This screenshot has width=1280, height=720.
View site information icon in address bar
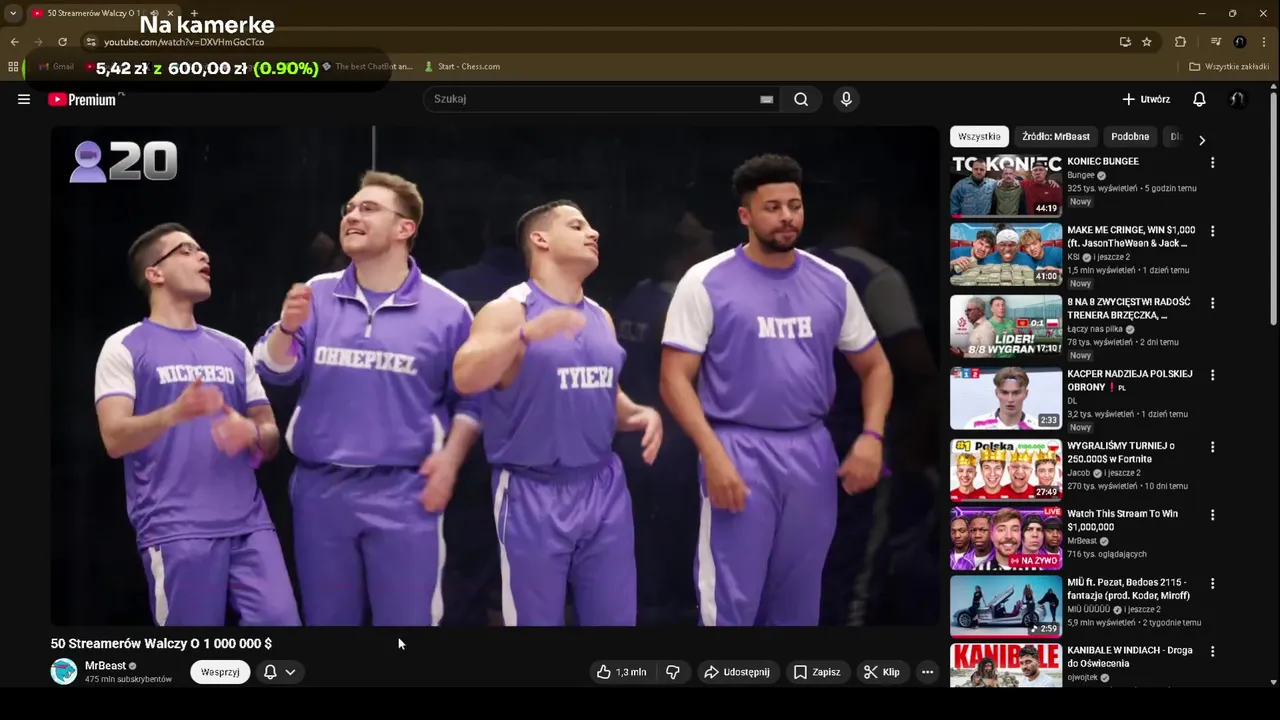[x=90, y=42]
